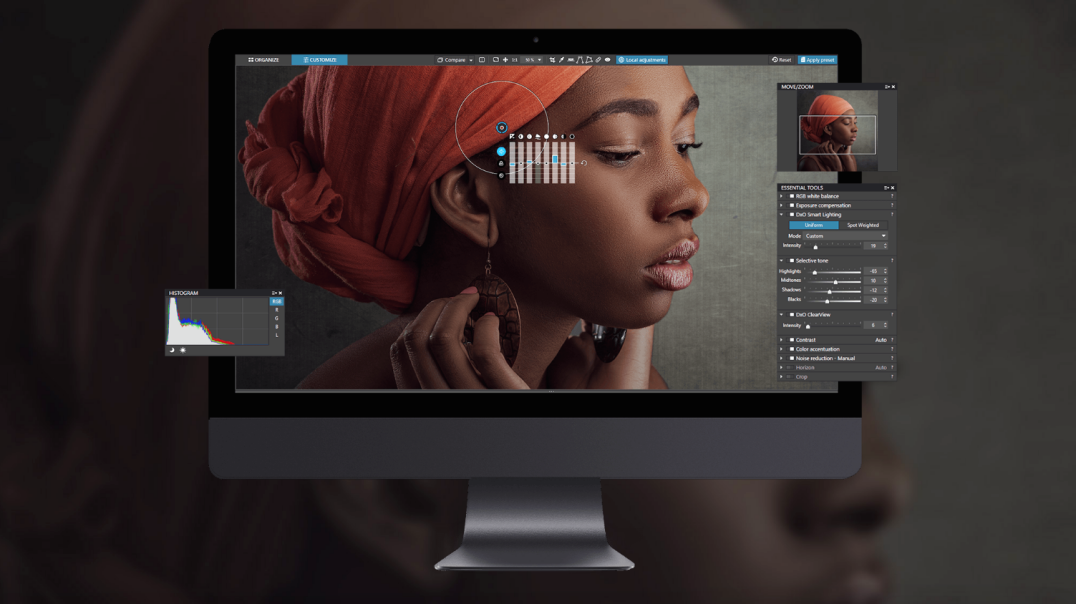Image resolution: width=1076 pixels, height=604 pixels.
Task: Switch to the Organize tab
Action: pos(264,60)
